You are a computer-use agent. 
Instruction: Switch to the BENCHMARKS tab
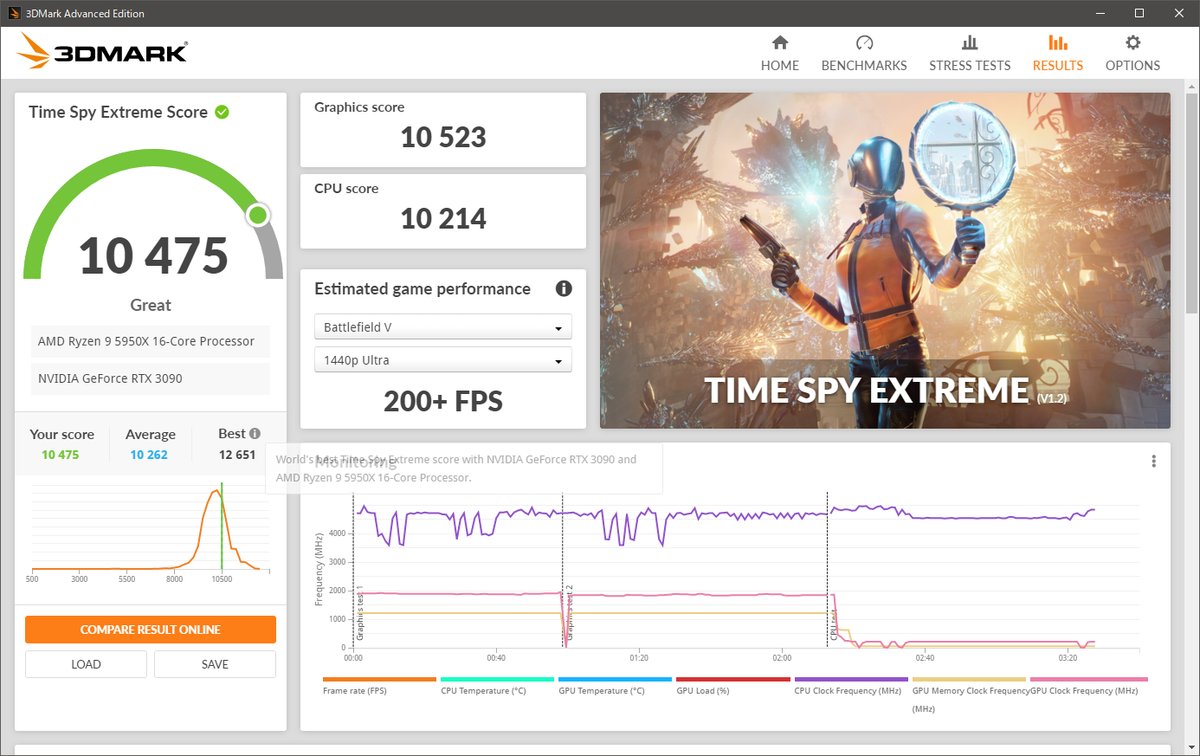click(864, 53)
